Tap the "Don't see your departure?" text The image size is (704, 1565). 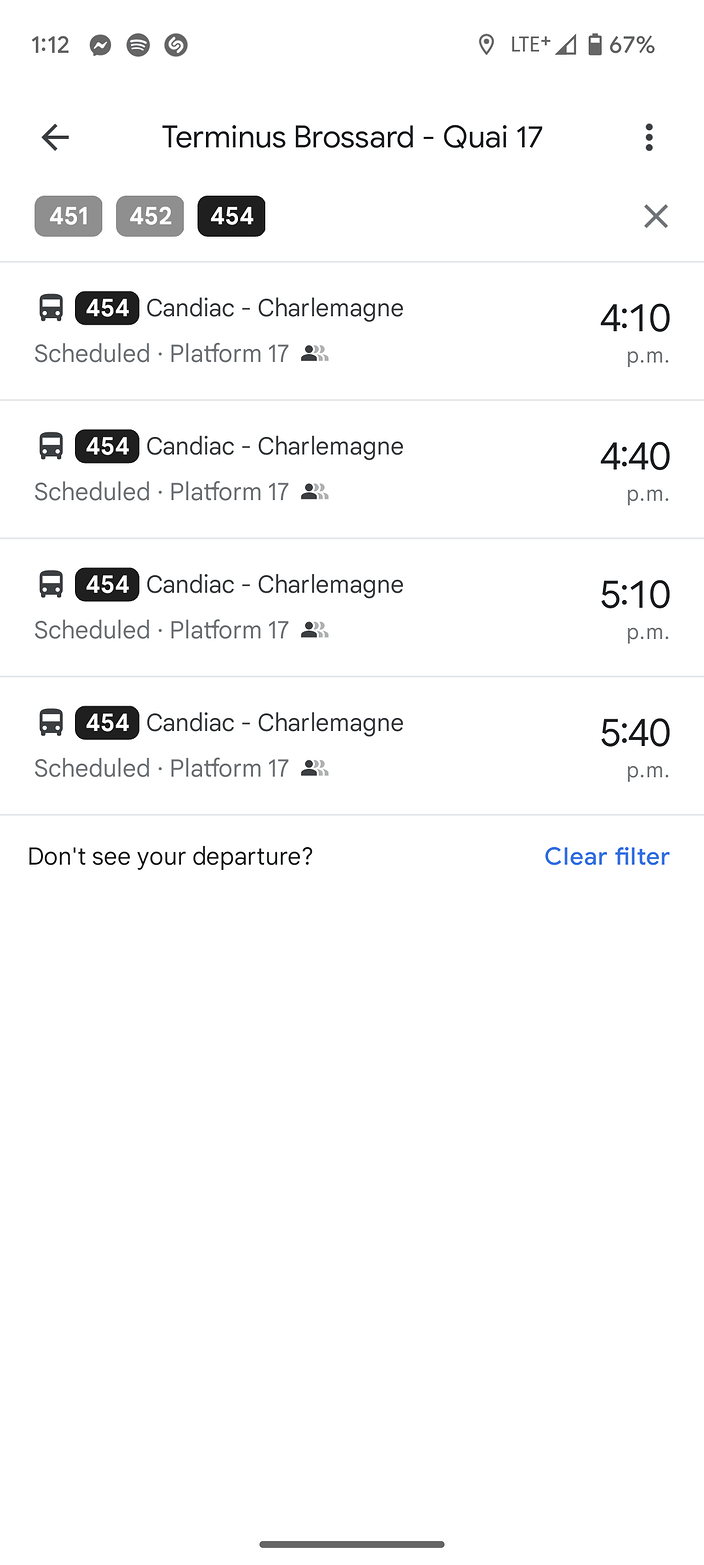point(170,856)
